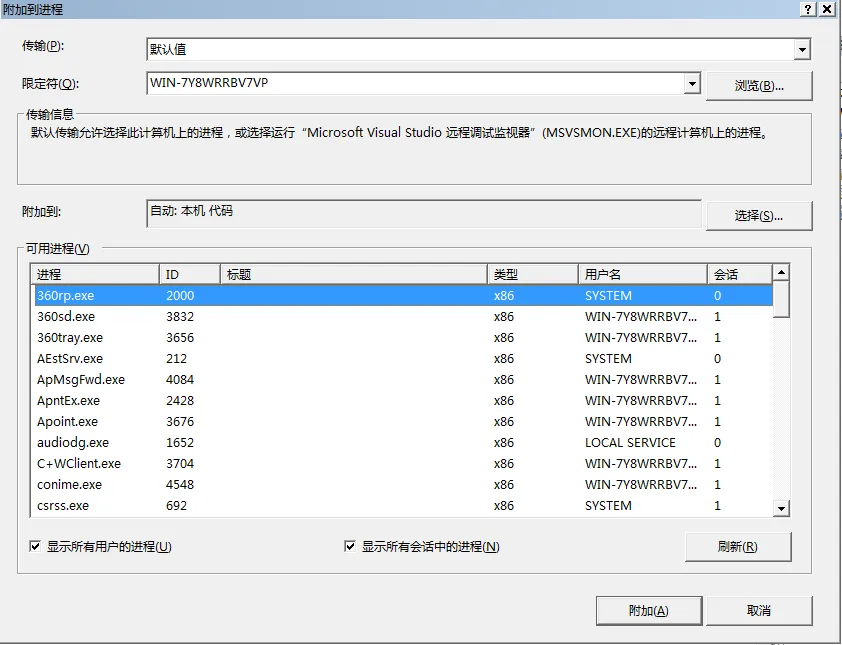842x645 pixels.
Task: Toggle 显示所有会话中的进程 checkbox
Action: [350, 547]
